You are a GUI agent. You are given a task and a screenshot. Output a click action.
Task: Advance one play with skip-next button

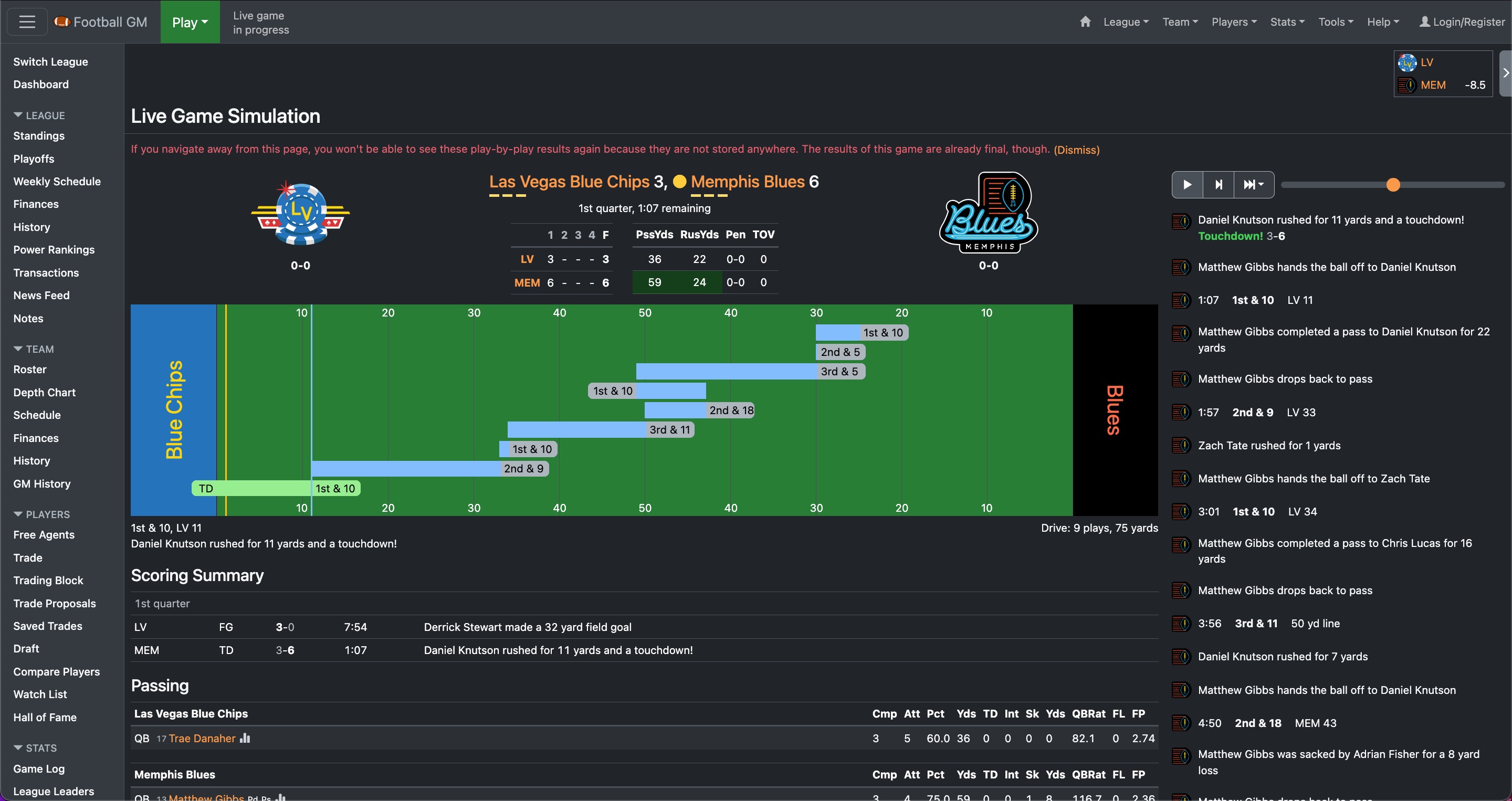pyautogui.click(x=1219, y=184)
